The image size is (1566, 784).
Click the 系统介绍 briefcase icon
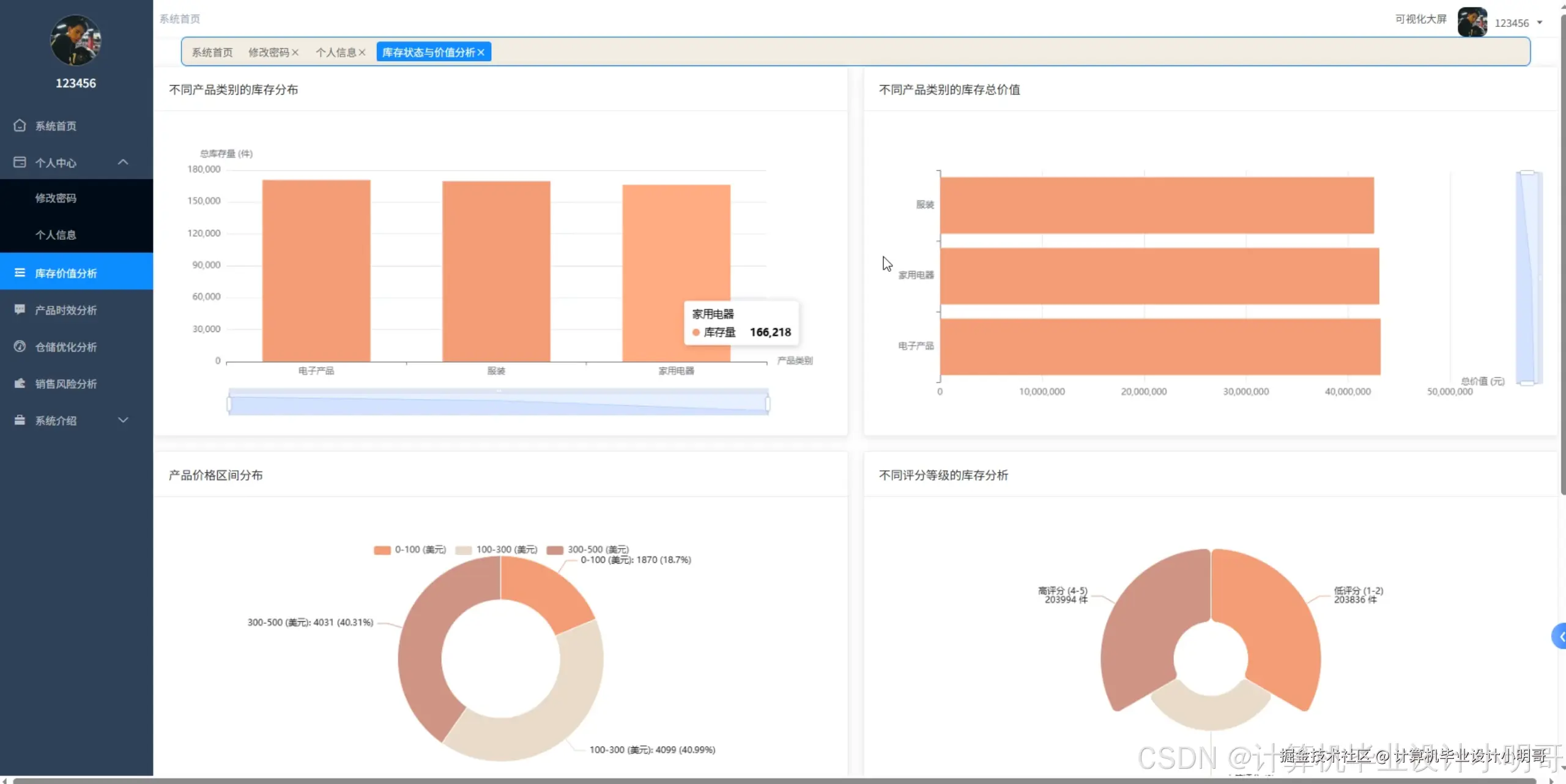tap(20, 420)
